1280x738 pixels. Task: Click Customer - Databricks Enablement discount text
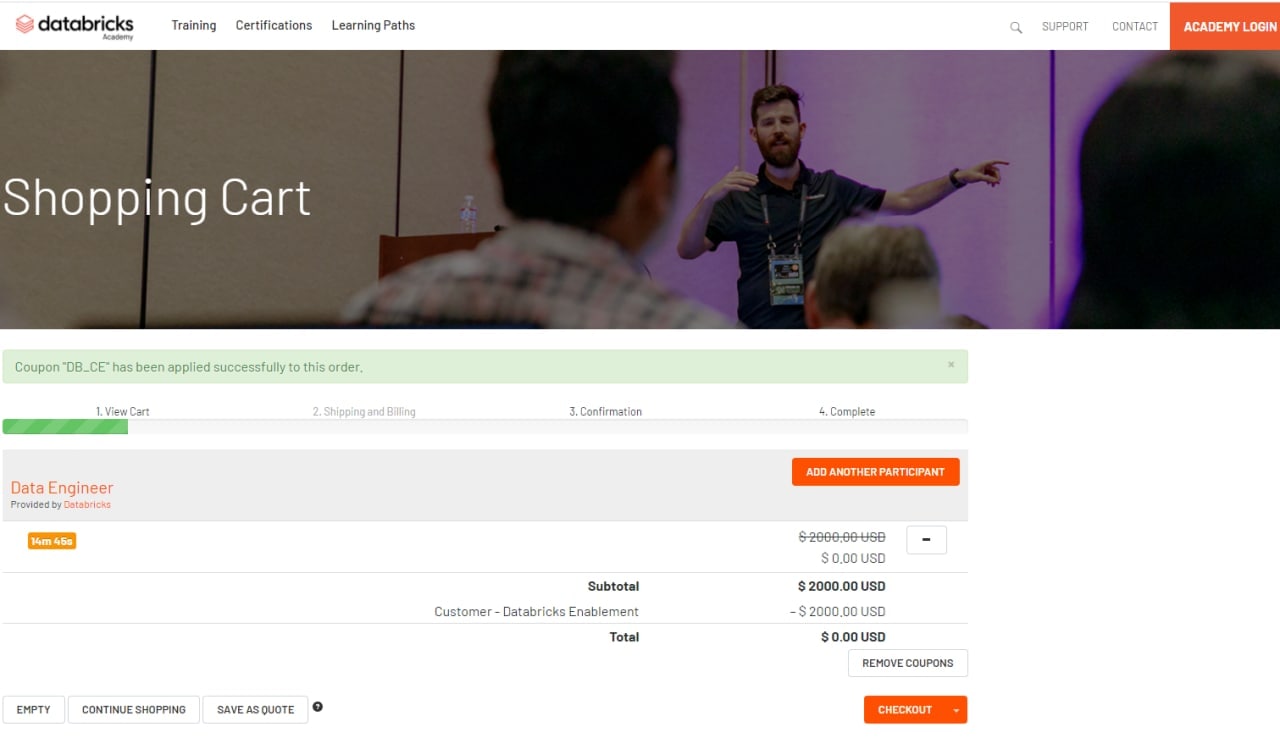click(536, 612)
